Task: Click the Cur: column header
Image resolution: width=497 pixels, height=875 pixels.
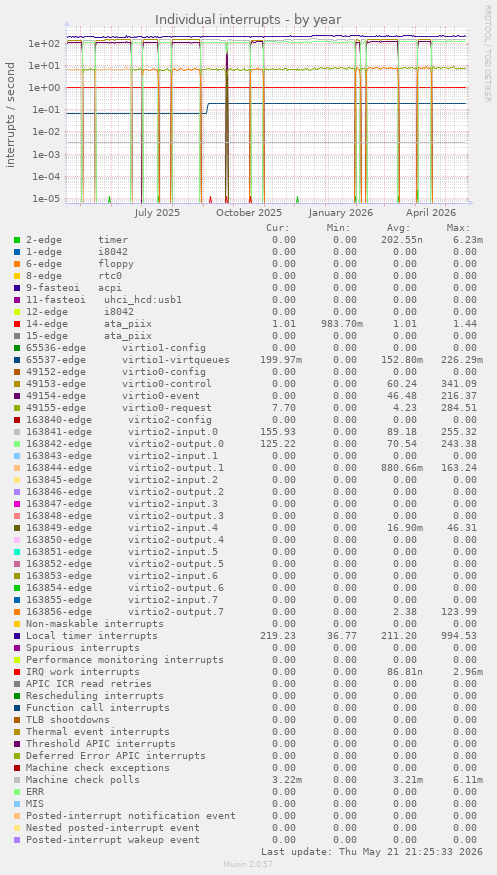Action: pos(278,228)
